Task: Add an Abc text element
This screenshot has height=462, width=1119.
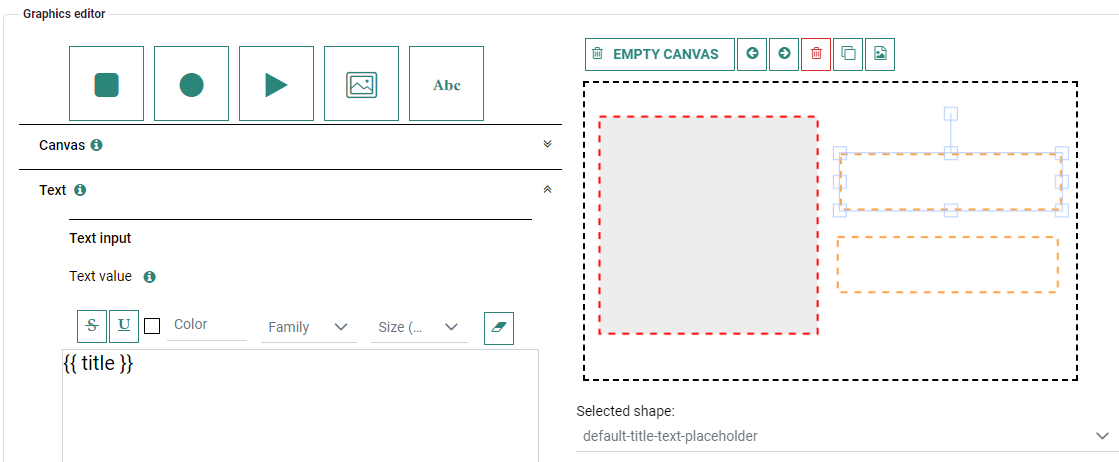Action: [446, 84]
